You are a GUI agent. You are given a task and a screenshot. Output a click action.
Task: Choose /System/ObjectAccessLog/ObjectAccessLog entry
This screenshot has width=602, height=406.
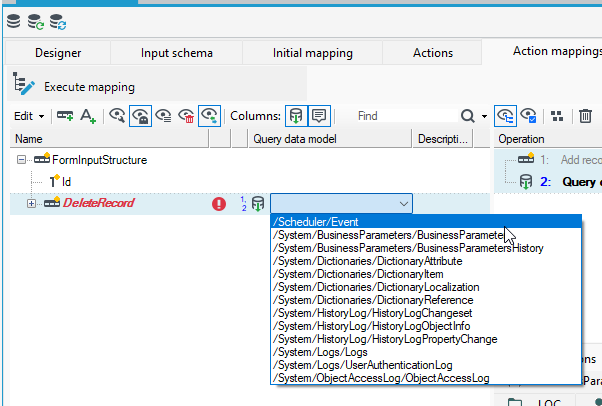pos(426,378)
